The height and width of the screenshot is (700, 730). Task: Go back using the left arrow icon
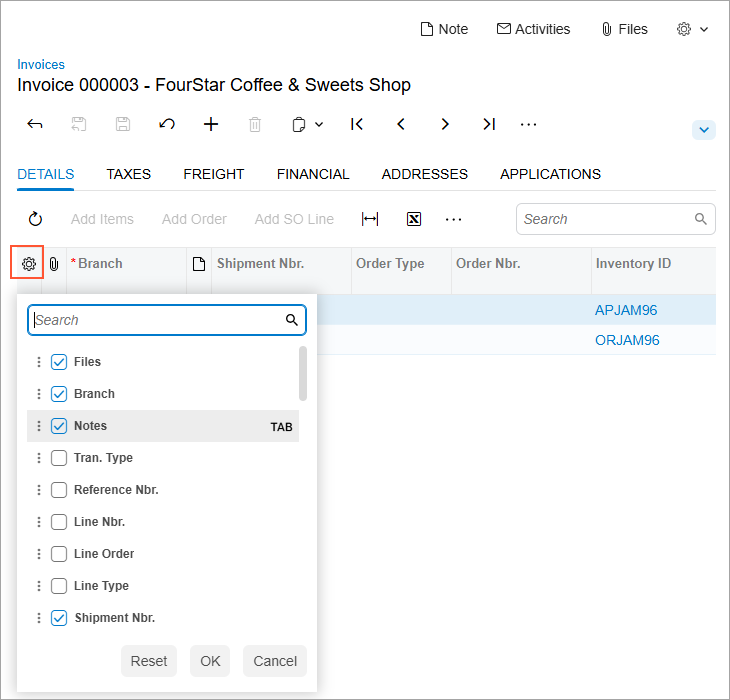click(x=34, y=124)
